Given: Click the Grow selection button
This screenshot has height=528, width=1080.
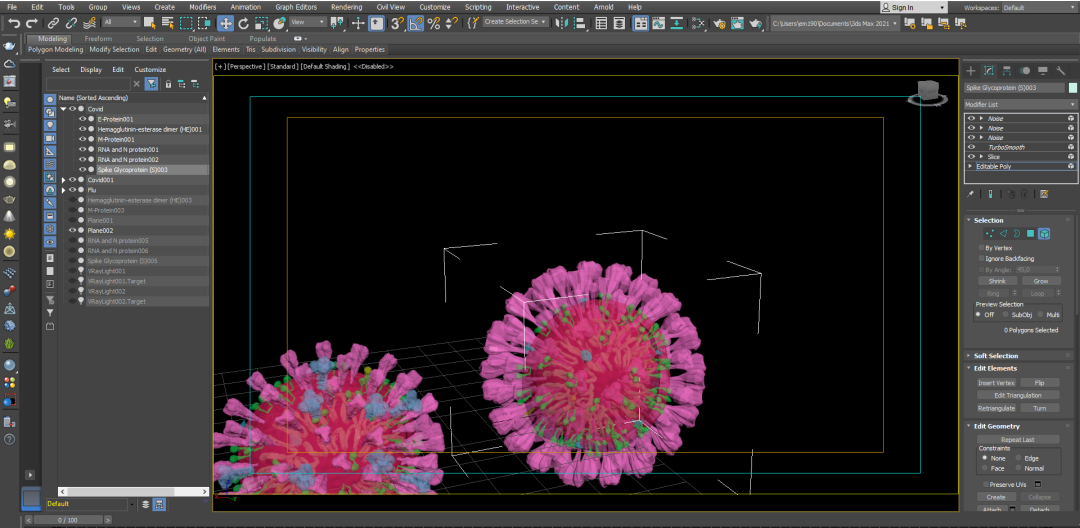Looking at the screenshot, I should (x=1040, y=281).
